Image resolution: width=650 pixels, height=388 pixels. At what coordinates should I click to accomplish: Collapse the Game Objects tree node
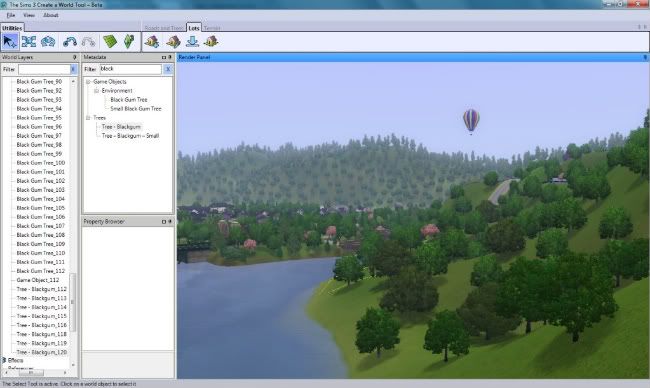(x=88, y=82)
